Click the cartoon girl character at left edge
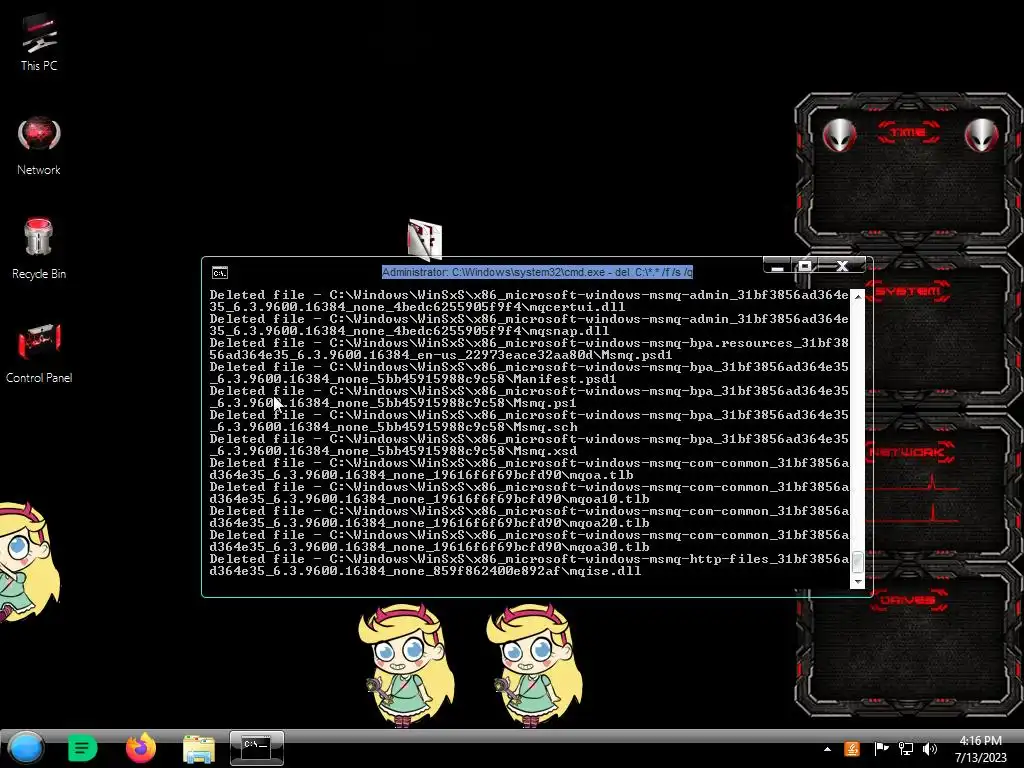1024x768 pixels. pyautogui.click(x=26, y=562)
